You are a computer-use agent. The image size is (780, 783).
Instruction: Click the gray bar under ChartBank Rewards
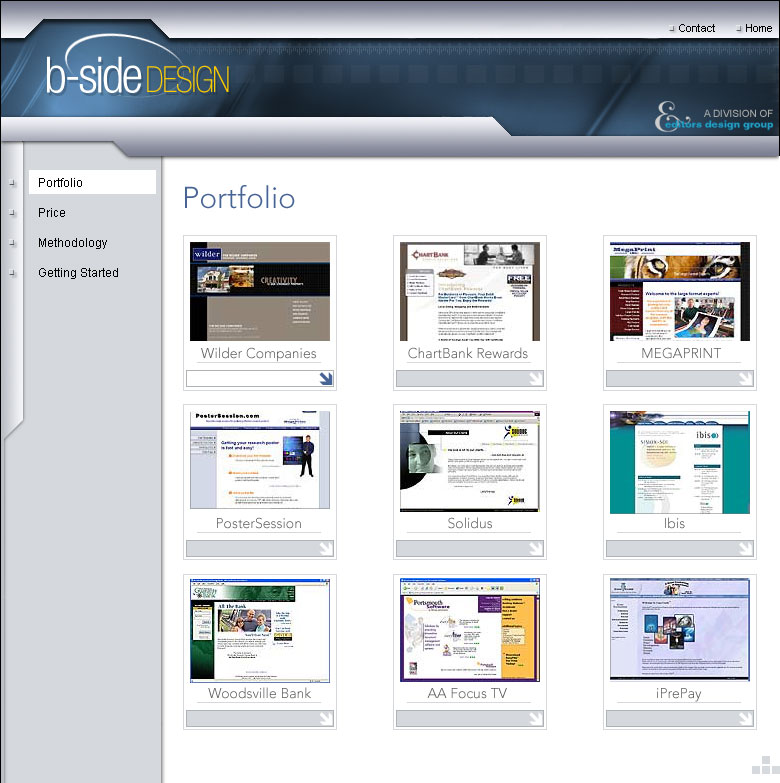pyautogui.click(x=470, y=379)
